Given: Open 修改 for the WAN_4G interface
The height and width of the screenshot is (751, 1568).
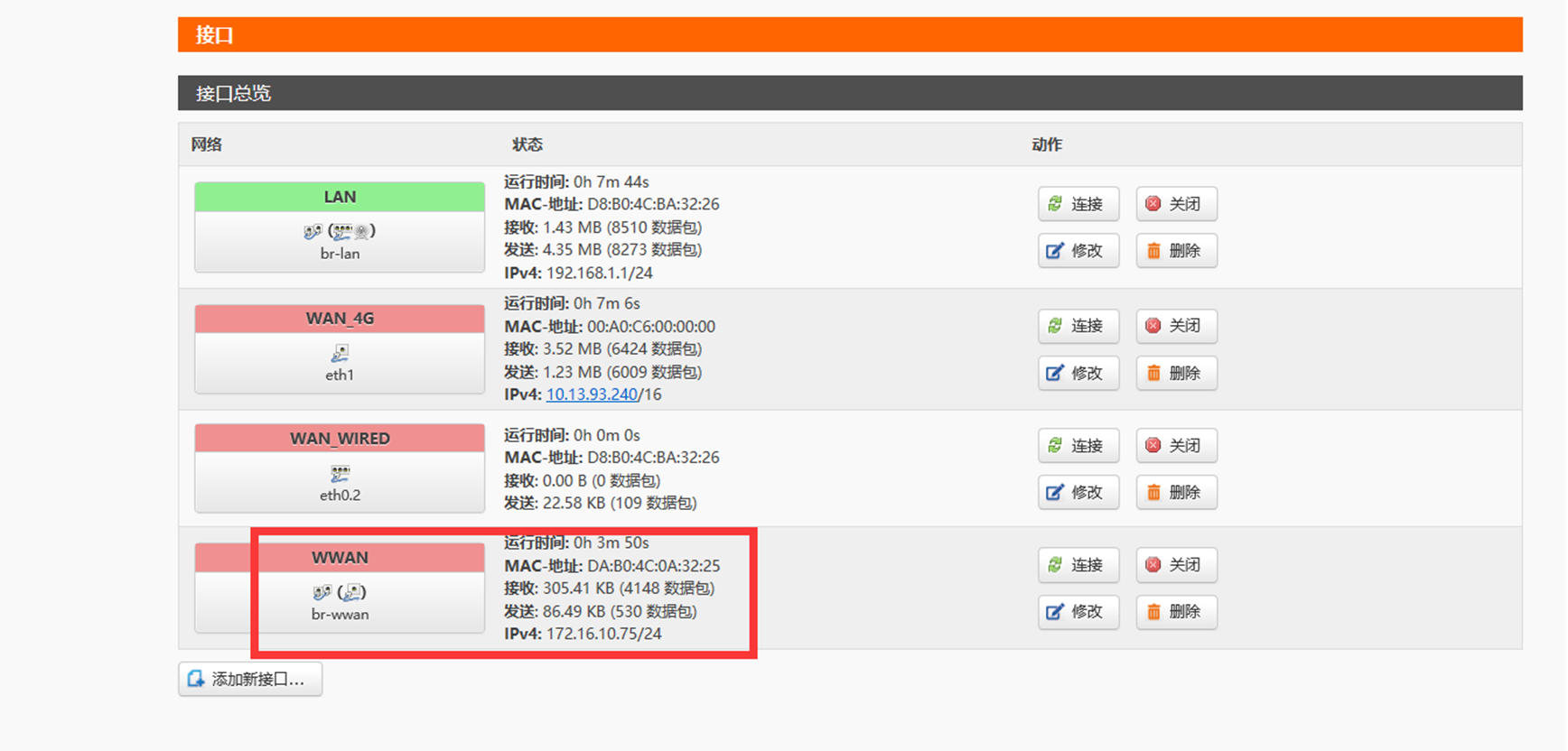Looking at the screenshot, I should coord(1078,373).
